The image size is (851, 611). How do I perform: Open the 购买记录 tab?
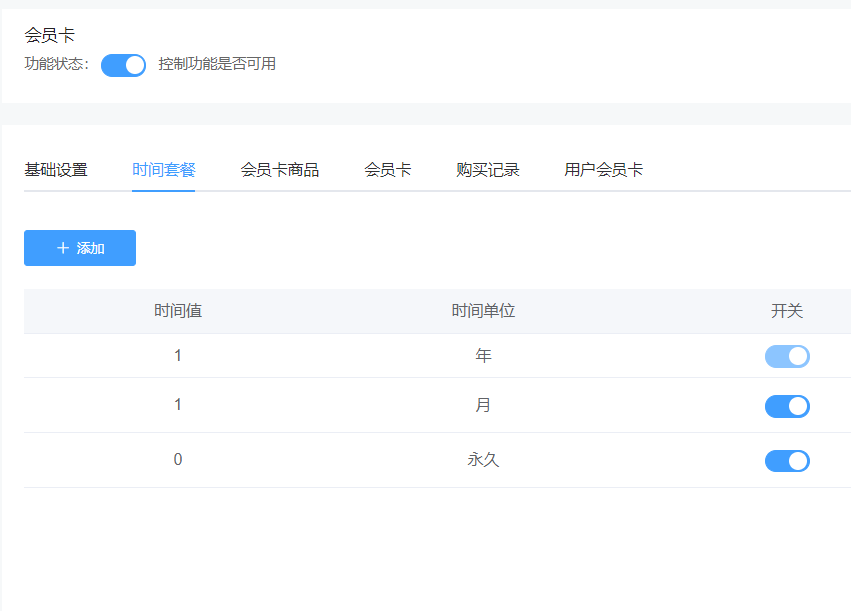coord(488,170)
